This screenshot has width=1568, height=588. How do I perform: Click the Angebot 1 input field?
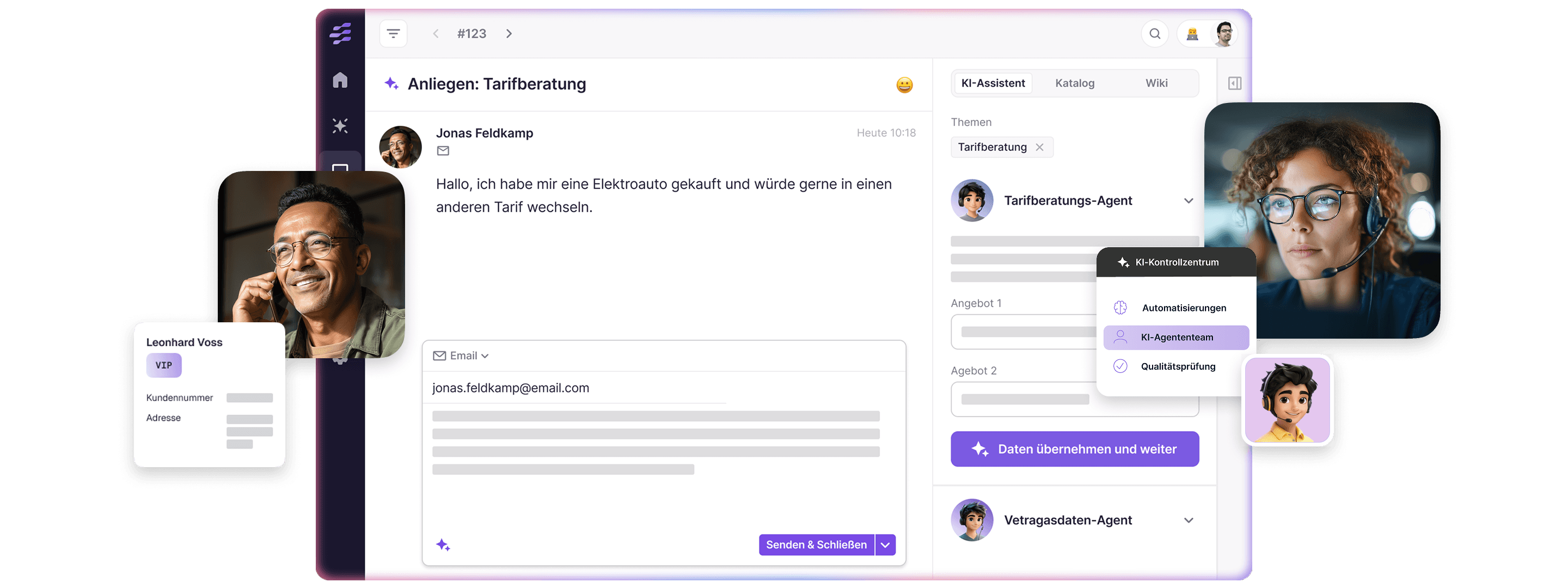1024,332
